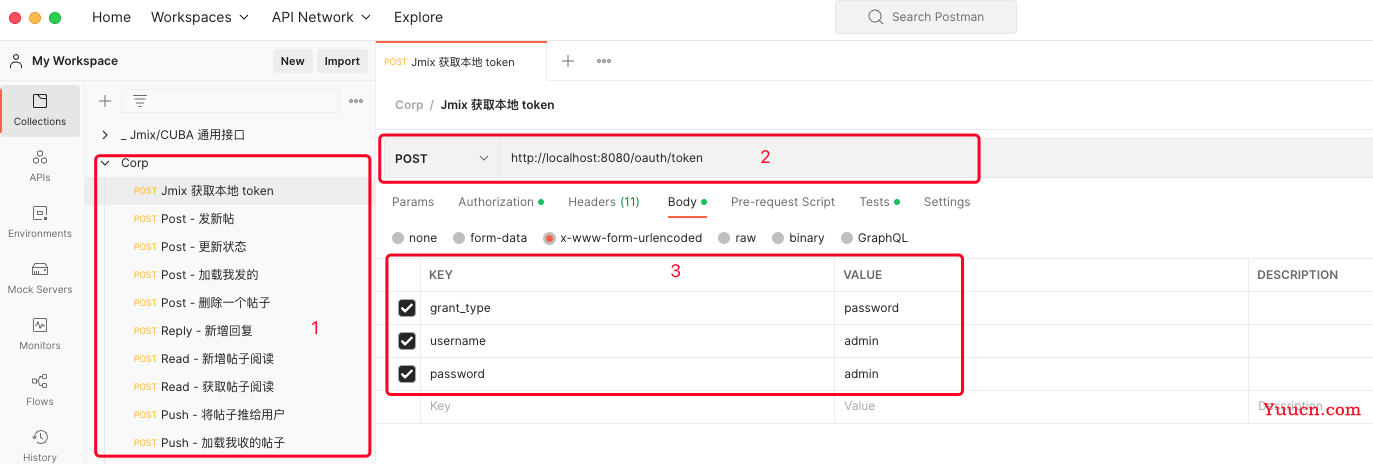Open a new request tab with plus
Image resolution: width=1373 pixels, height=464 pixels.
click(568, 61)
